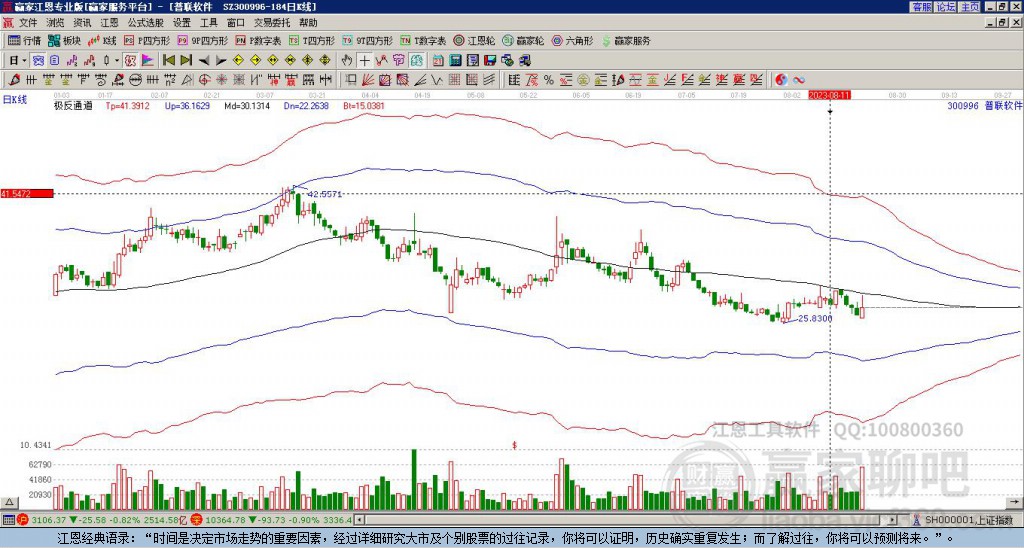This screenshot has width=1024, height=548.
Task: Click the 赢家服务 dollar button
Action: point(626,40)
